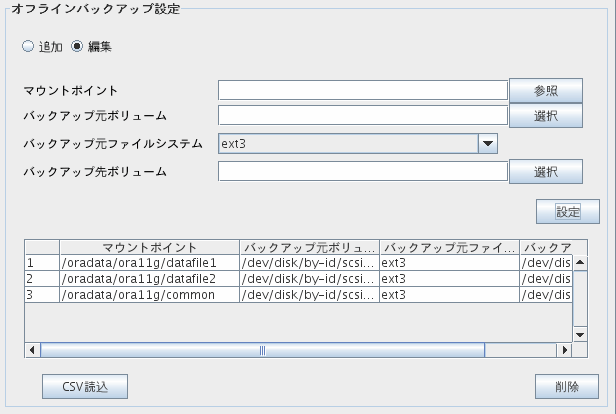The width and height of the screenshot is (616, 414).
Task: Click horizontal scrollbar right arrow
Action: 565,350
